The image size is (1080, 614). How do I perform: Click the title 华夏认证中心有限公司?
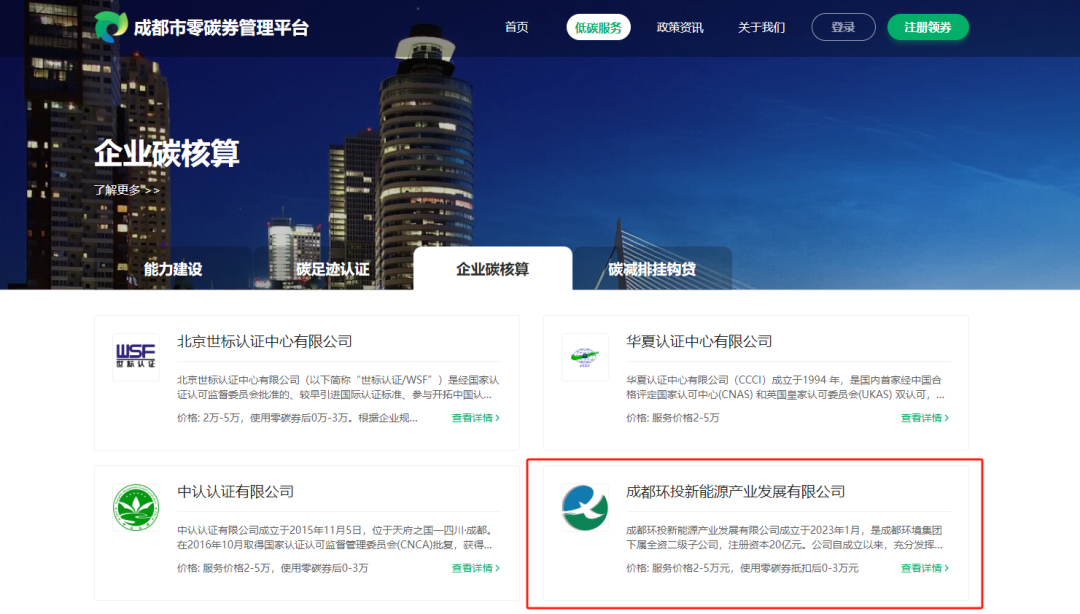699,341
